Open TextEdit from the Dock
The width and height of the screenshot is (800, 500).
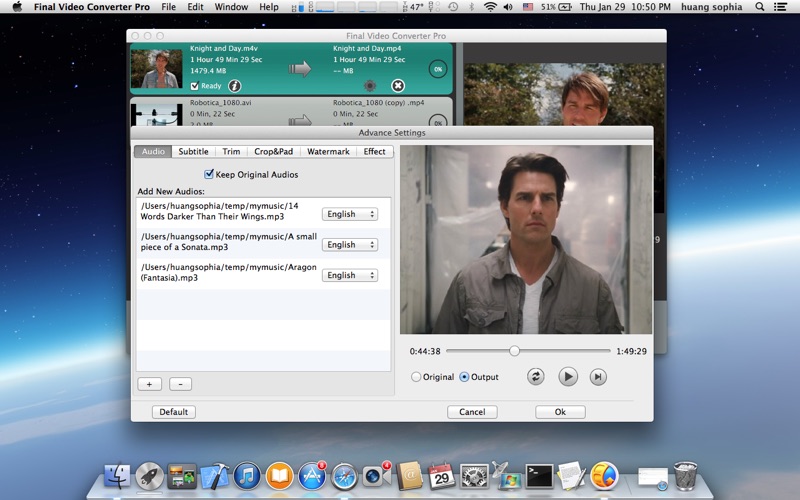(571, 476)
